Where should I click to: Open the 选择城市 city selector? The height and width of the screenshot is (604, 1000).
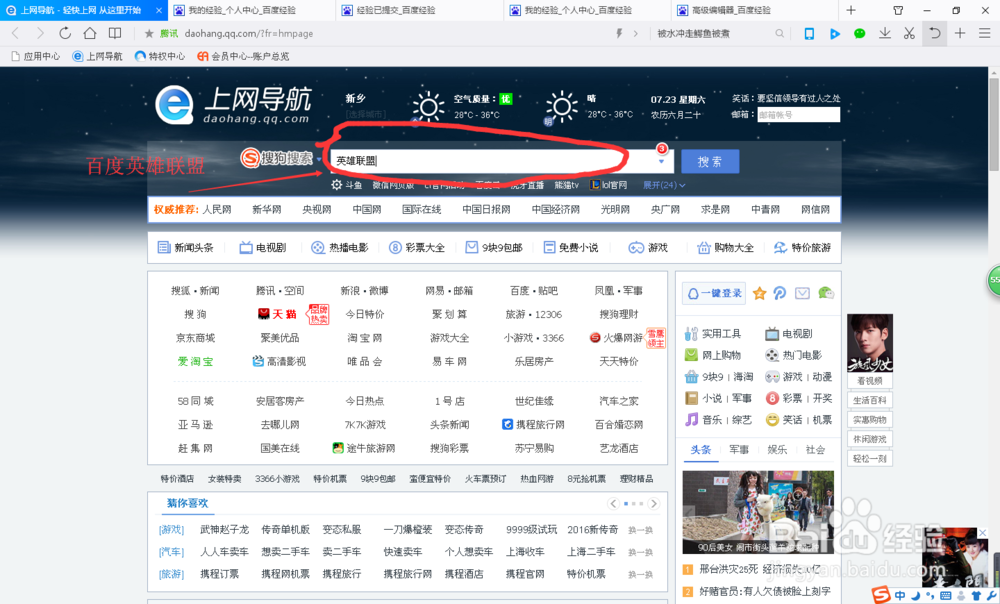365,114
